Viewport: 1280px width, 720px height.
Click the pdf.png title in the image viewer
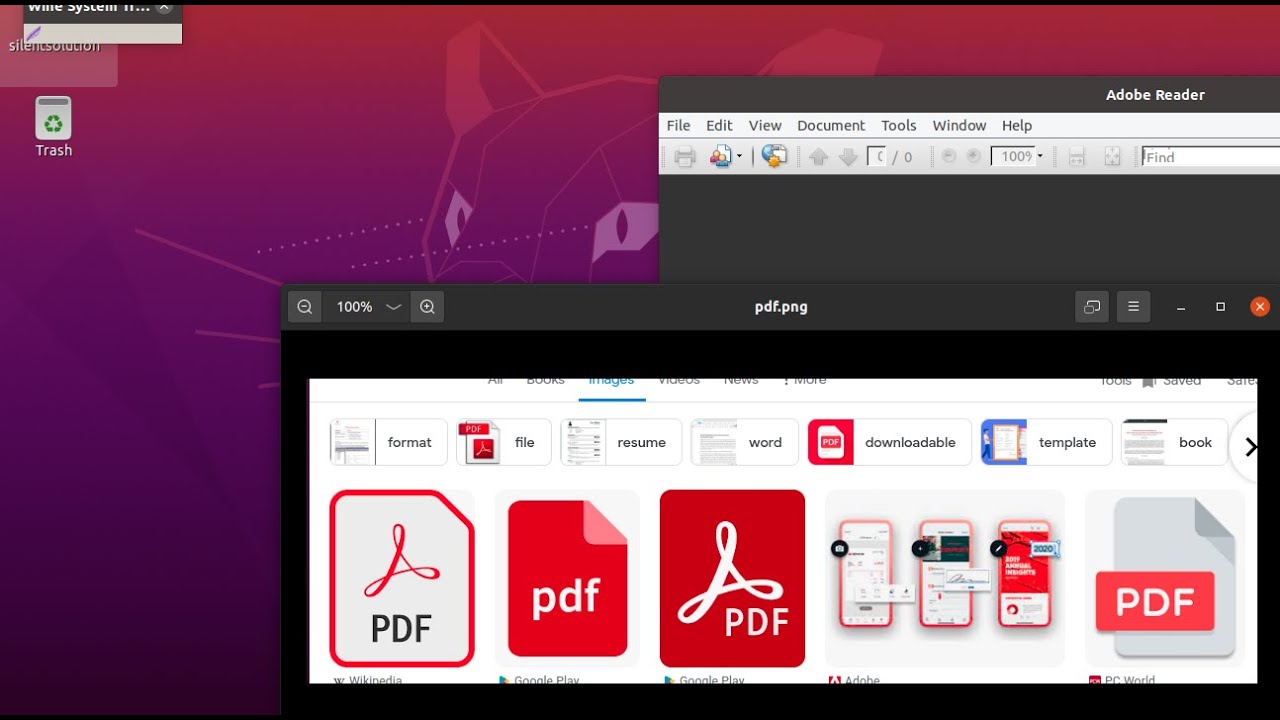click(x=781, y=307)
